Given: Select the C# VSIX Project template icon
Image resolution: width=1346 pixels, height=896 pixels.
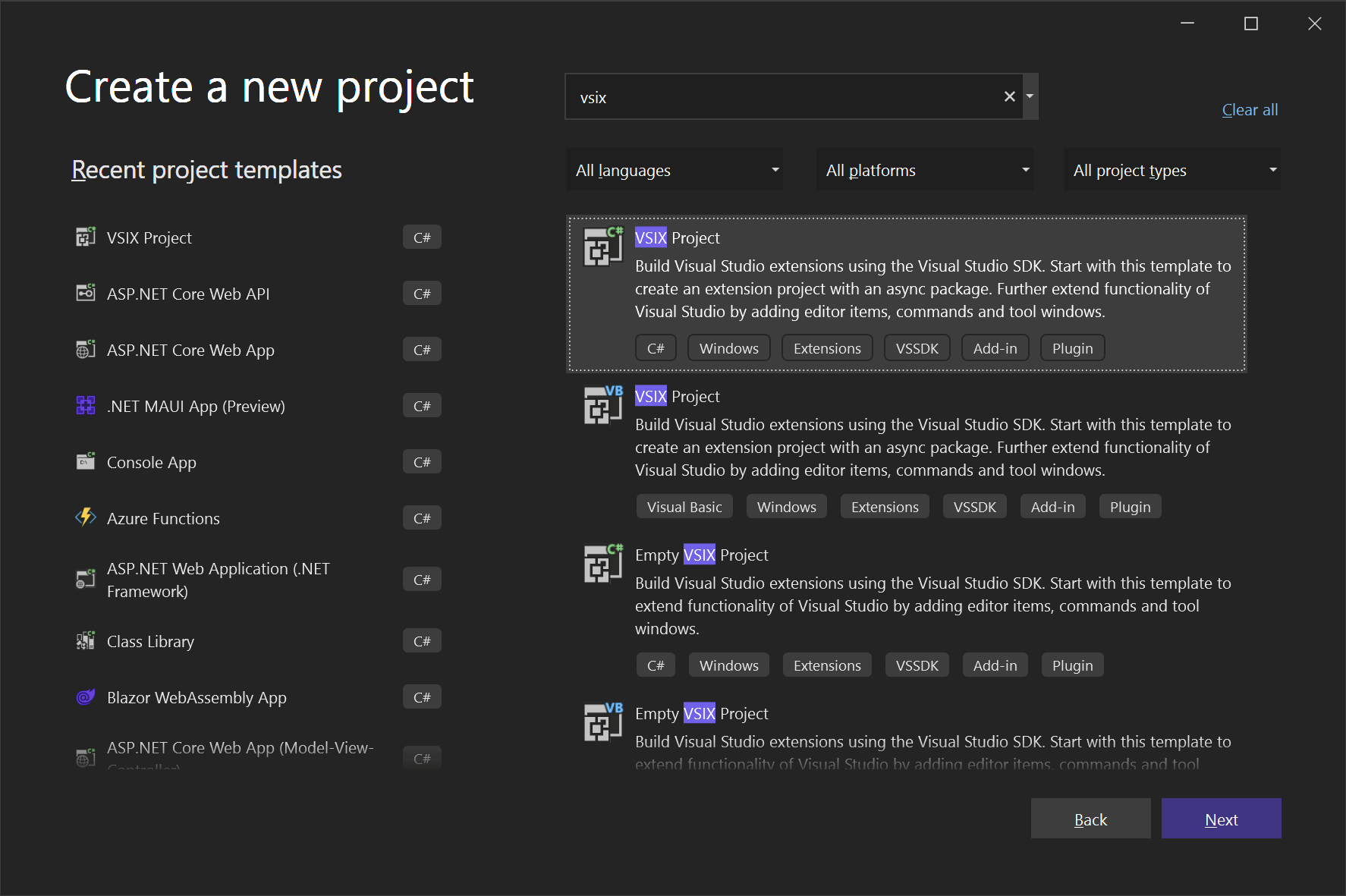Looking at the screenshot, I should pos(602,247).
